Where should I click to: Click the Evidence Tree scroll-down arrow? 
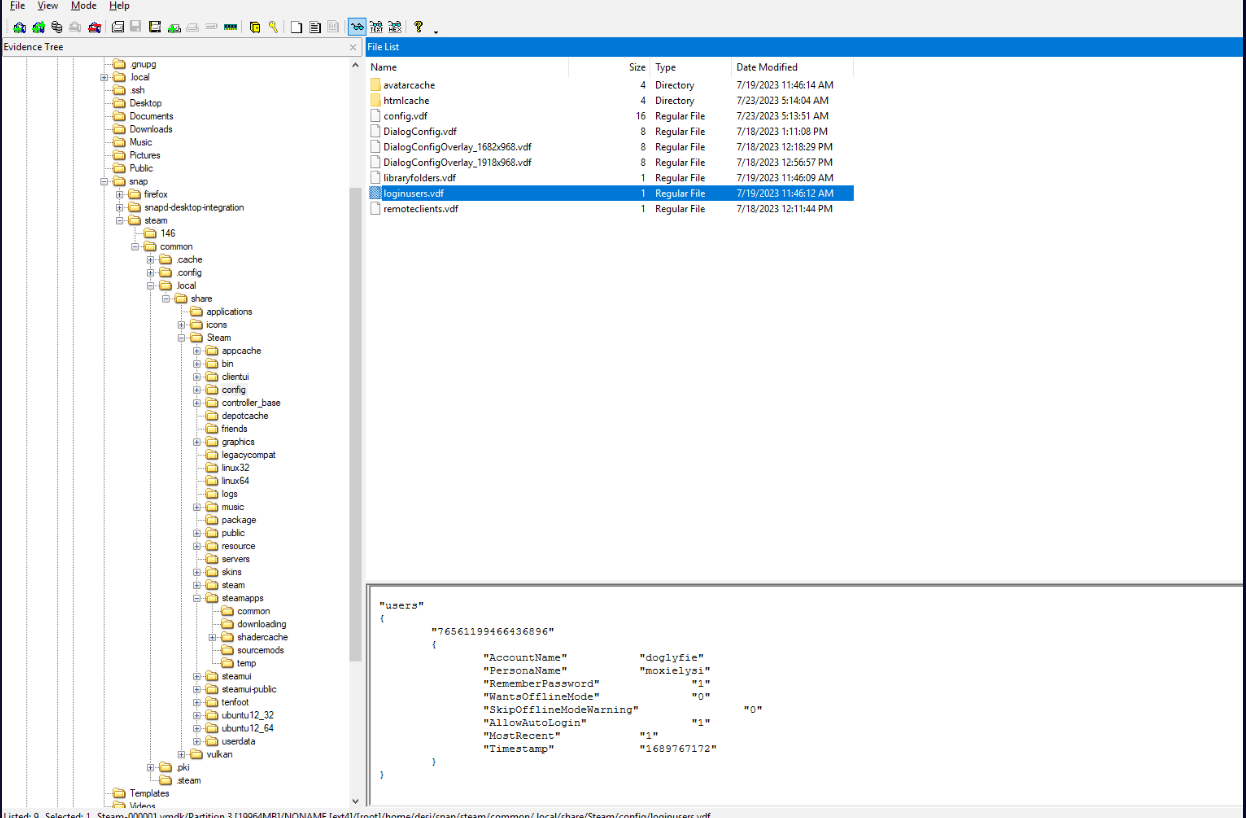click(x=355, y=801)
